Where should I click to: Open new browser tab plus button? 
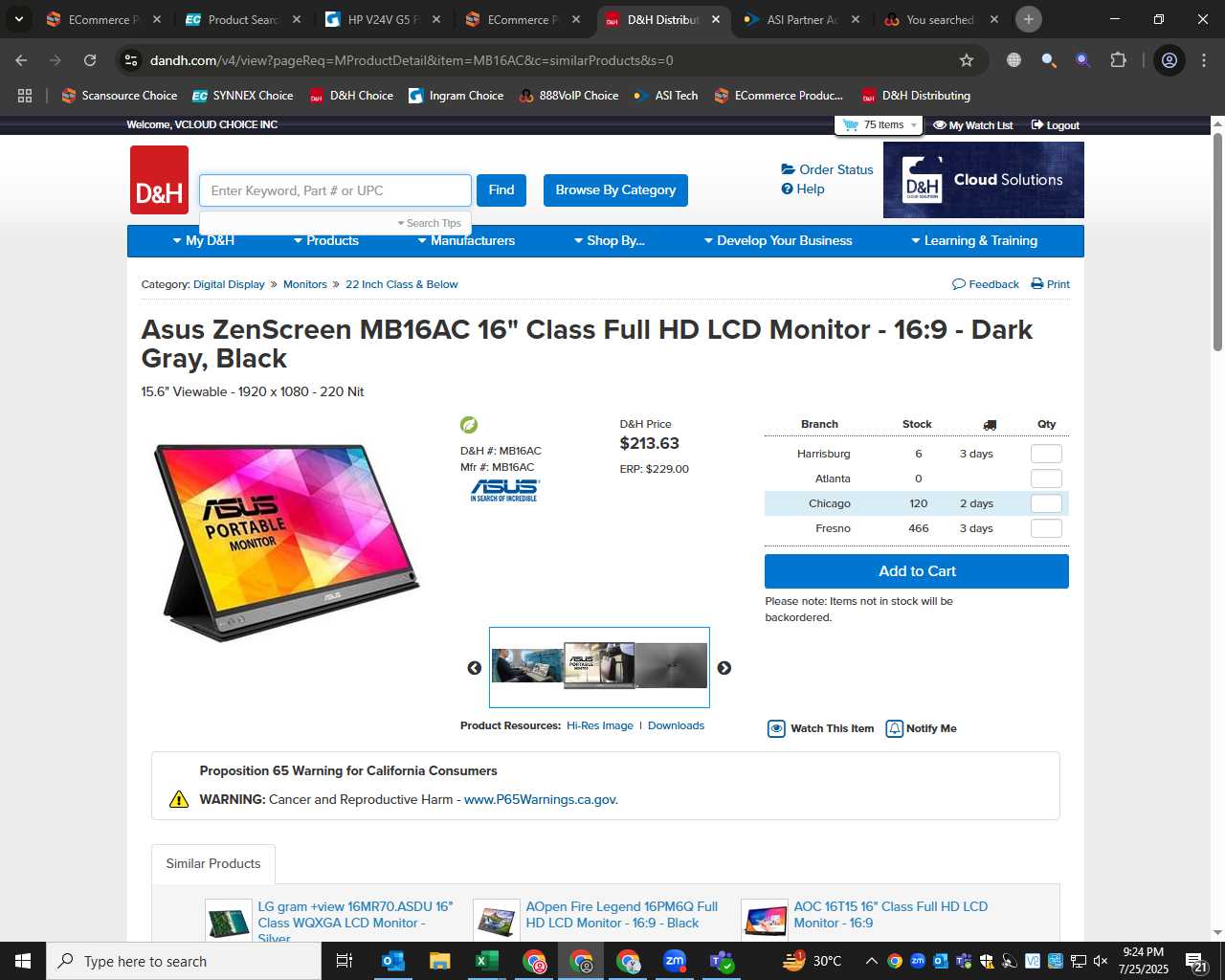[1029, 19]
